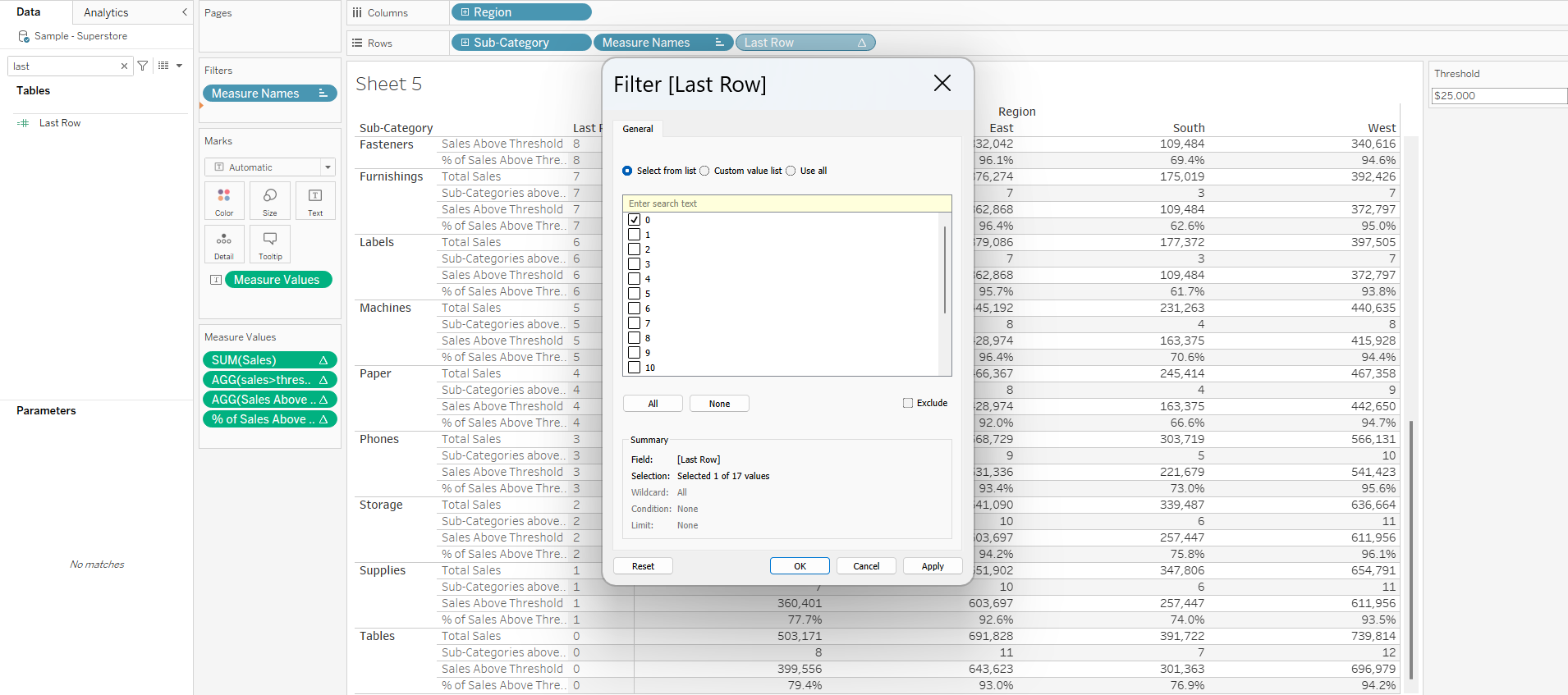Click the Columns shelf icon
Screen dimensions: 1568x695
(357, 12)
